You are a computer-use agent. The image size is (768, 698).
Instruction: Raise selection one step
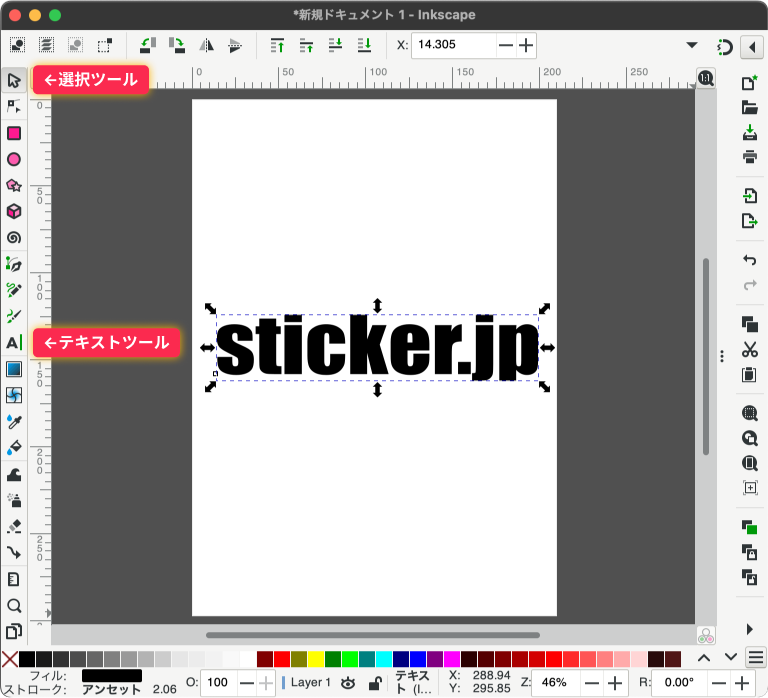tap(307, 45)
